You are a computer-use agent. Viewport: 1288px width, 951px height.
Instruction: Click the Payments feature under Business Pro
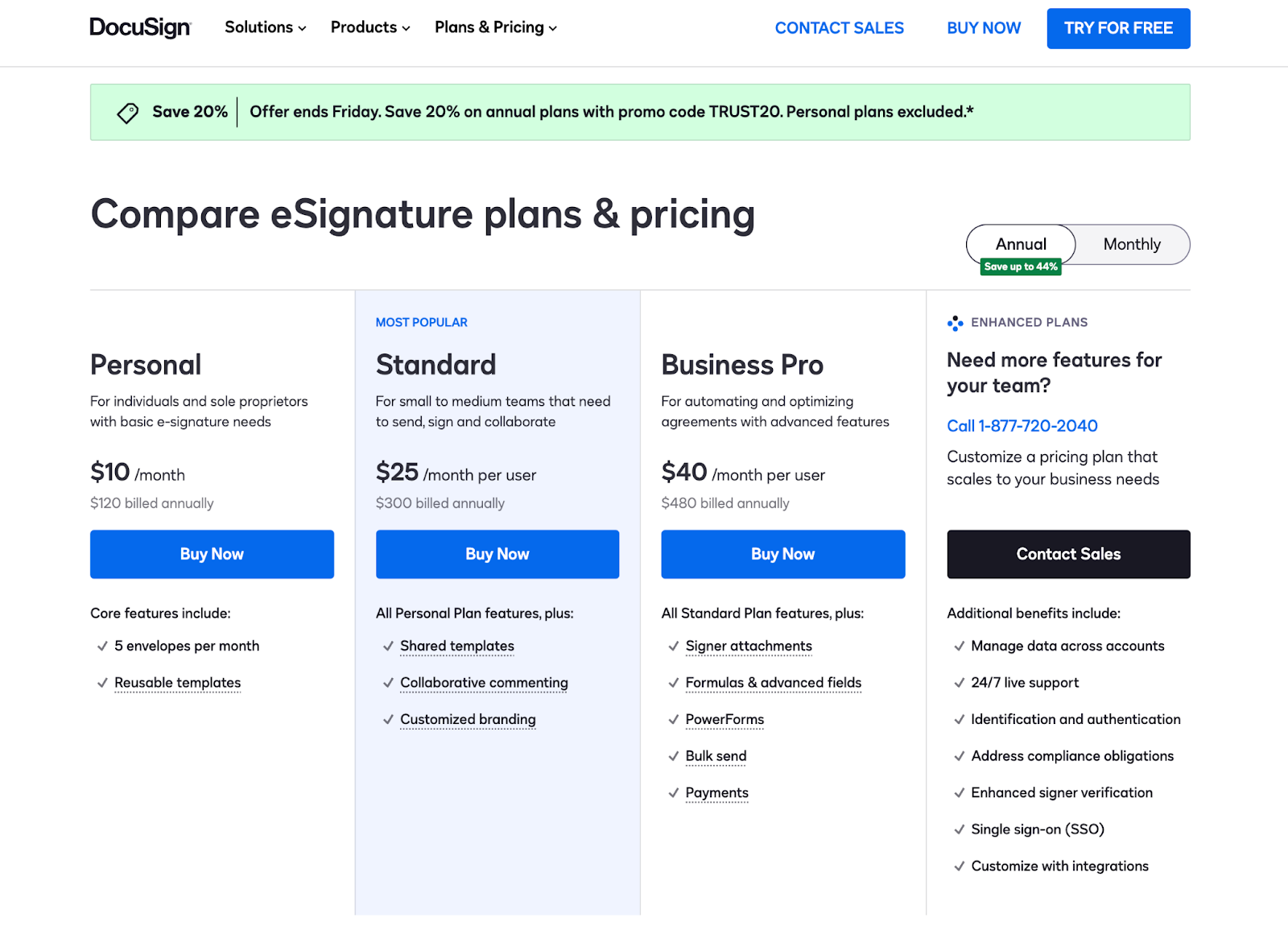(716, 793)
